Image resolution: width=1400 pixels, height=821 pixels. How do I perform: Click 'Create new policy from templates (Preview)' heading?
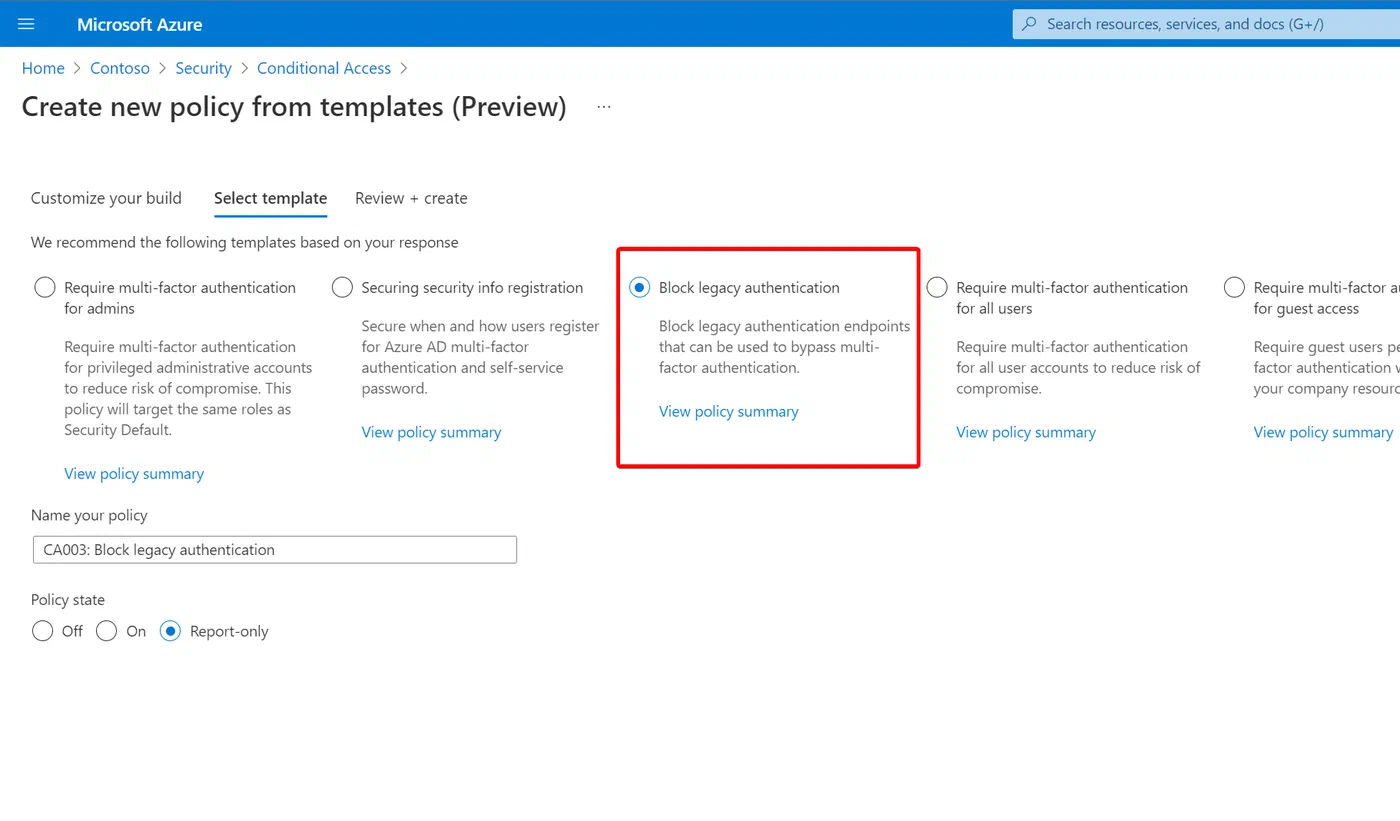pyautogui.click(x=294, y=107)
